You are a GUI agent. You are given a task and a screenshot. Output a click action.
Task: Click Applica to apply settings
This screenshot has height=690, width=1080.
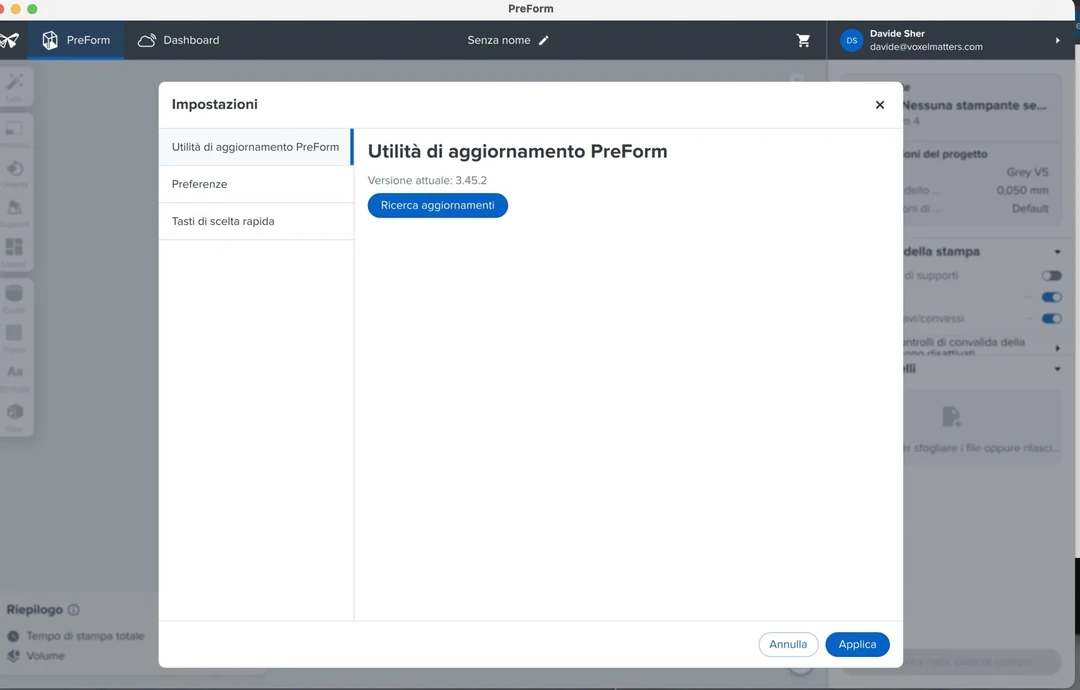(x=857, y=645)
